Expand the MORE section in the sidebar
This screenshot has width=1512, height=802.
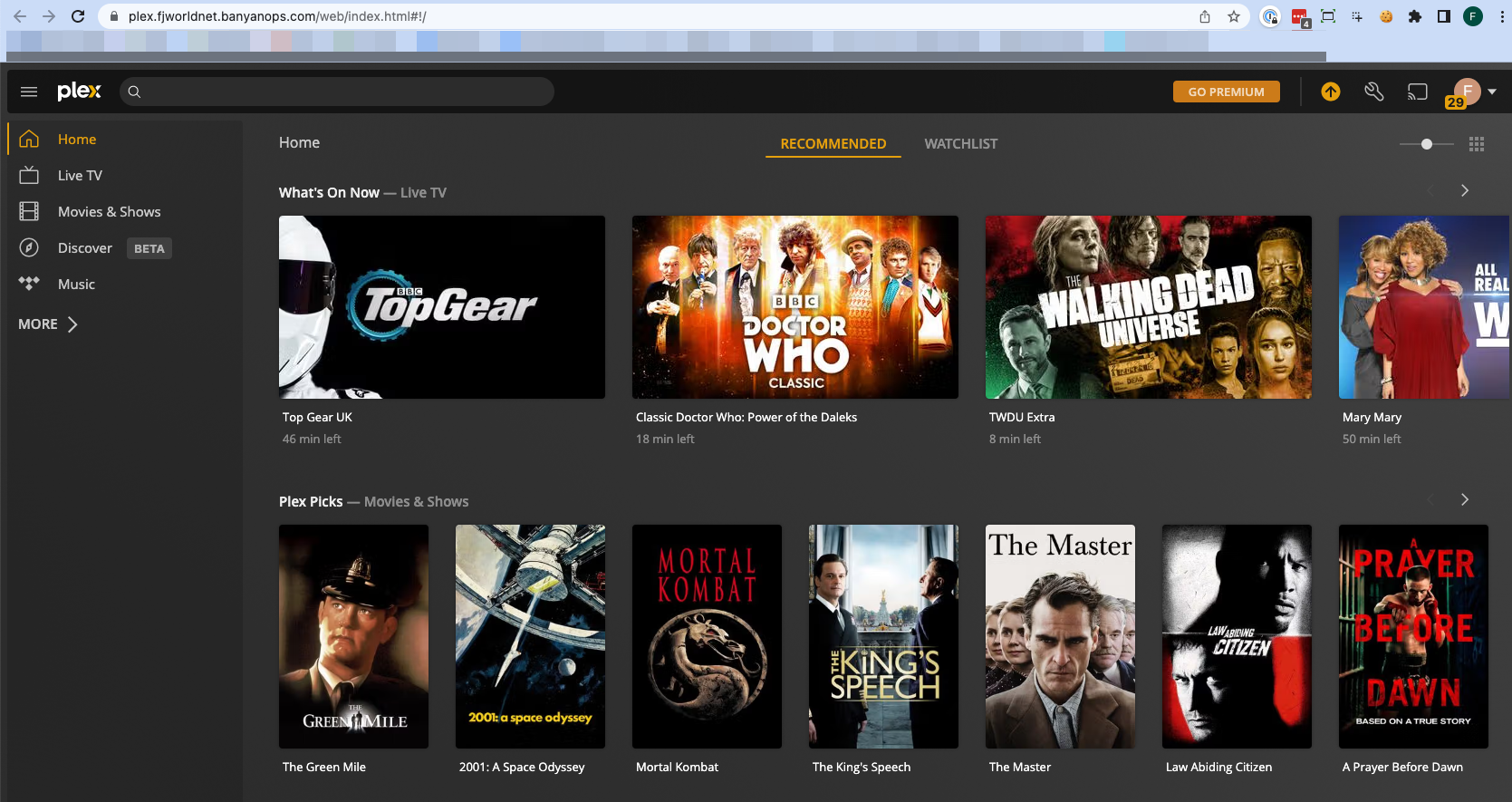coord(48,324)
